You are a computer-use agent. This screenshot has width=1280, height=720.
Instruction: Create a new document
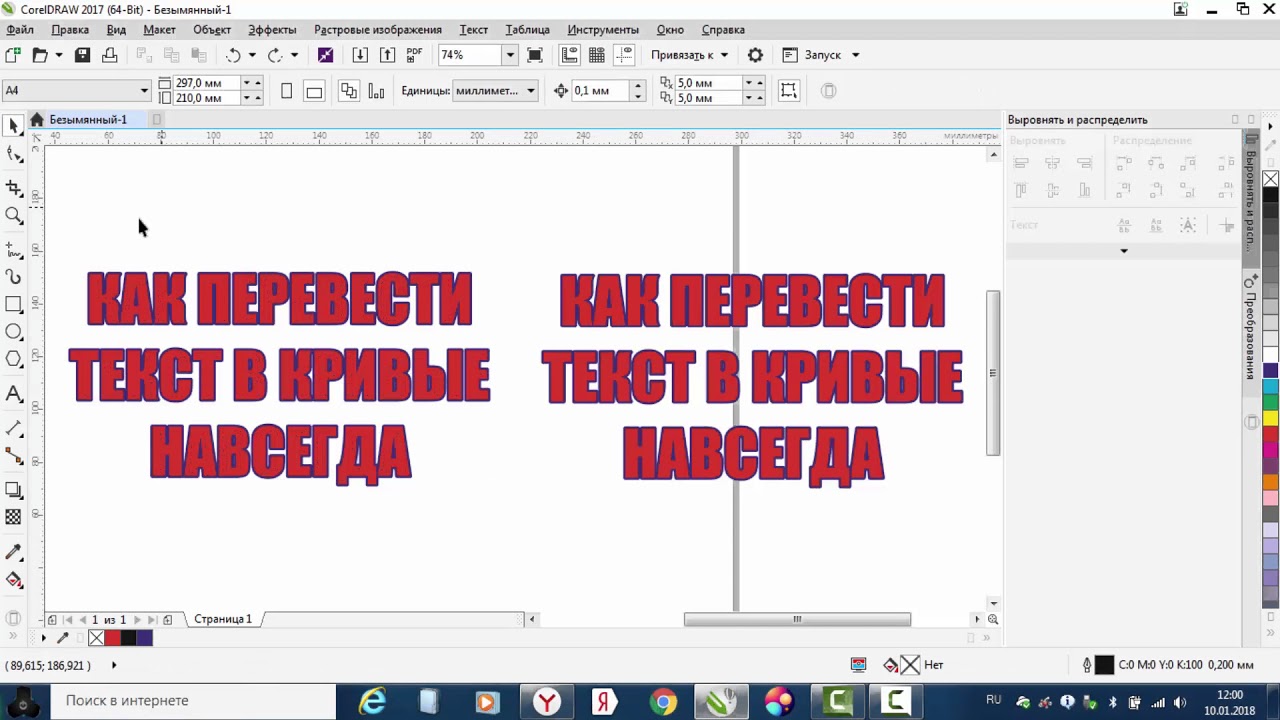(x=13, y=55)
